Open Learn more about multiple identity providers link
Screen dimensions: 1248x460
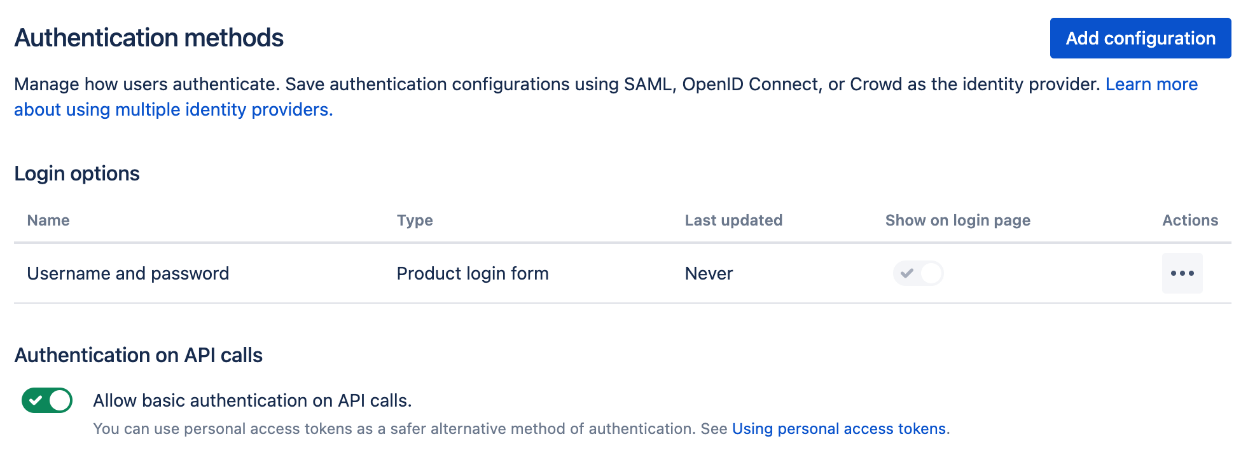tap(606, 97)
